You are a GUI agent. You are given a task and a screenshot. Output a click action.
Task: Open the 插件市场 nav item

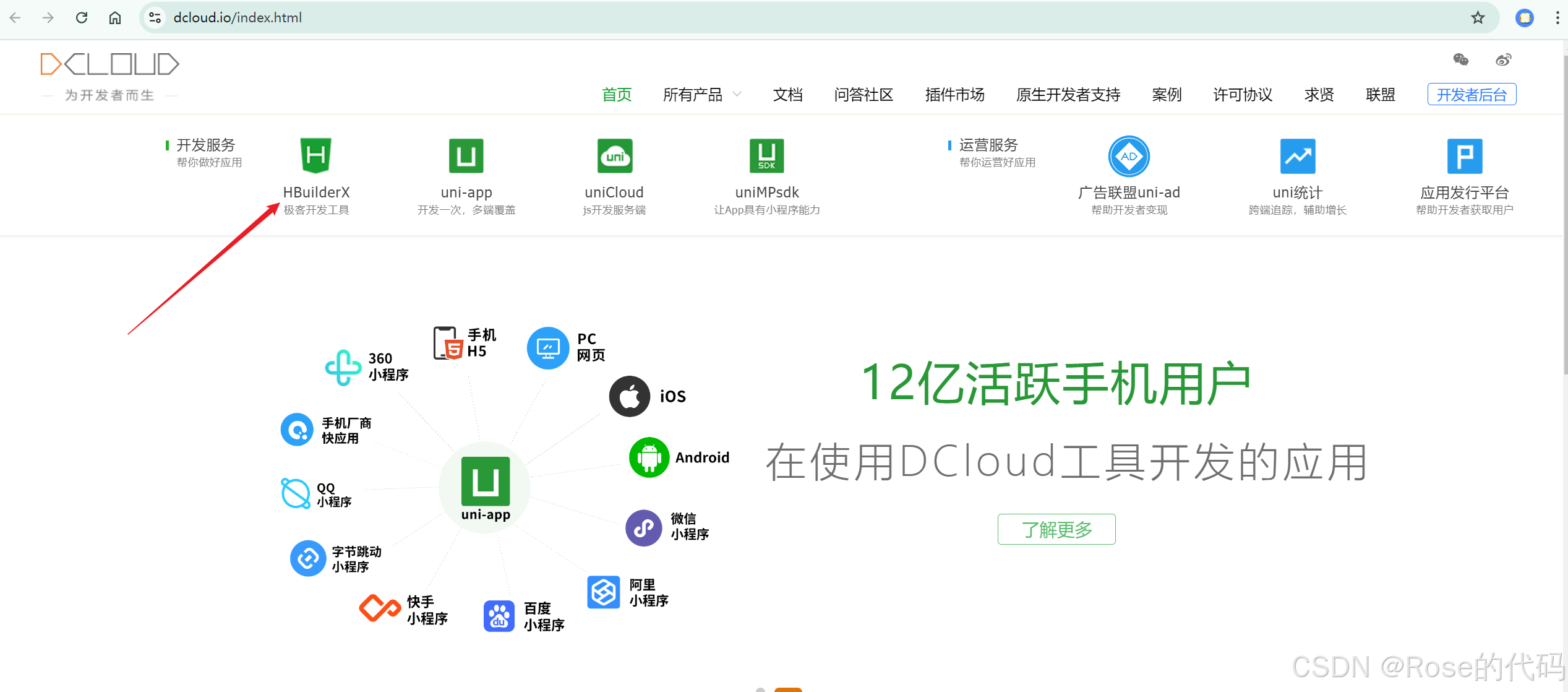tap(954, 95)
